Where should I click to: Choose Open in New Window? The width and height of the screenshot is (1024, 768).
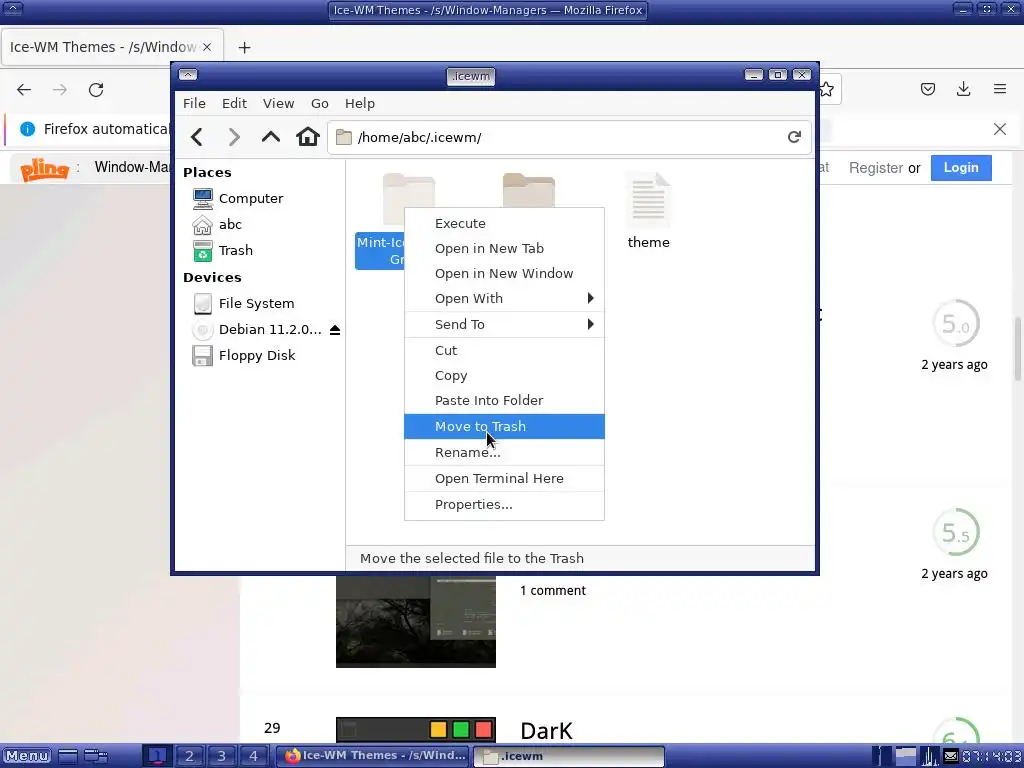504,273
